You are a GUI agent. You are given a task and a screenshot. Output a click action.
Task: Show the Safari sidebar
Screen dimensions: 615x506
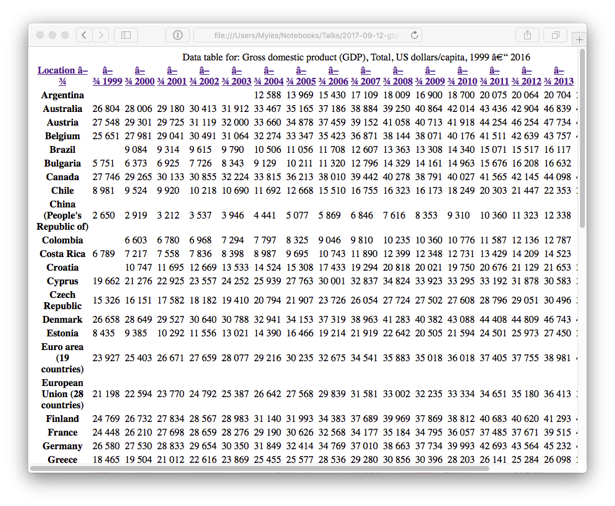tap(126, 35)
